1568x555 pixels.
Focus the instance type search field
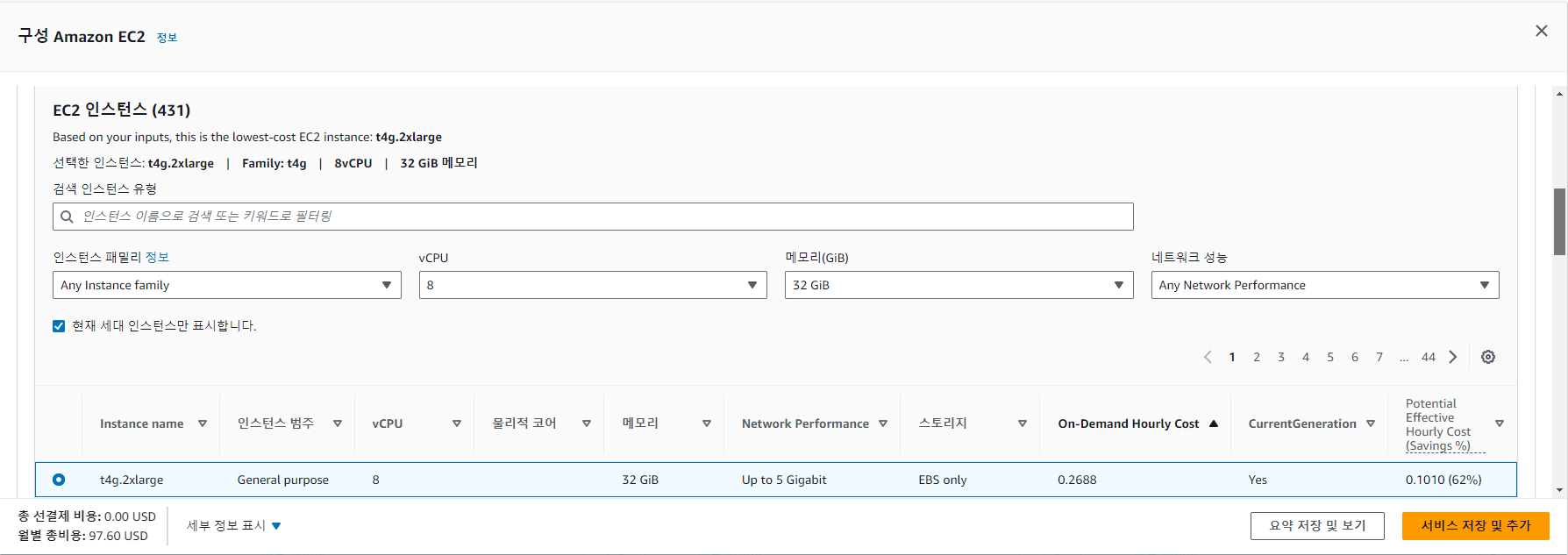[x=593, y=217]
